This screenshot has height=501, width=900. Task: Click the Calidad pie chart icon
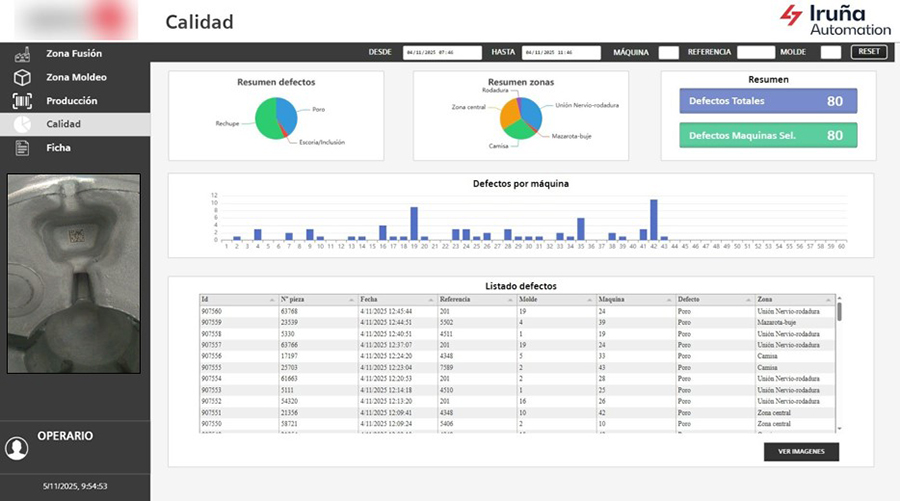click(x=22, y=124)
